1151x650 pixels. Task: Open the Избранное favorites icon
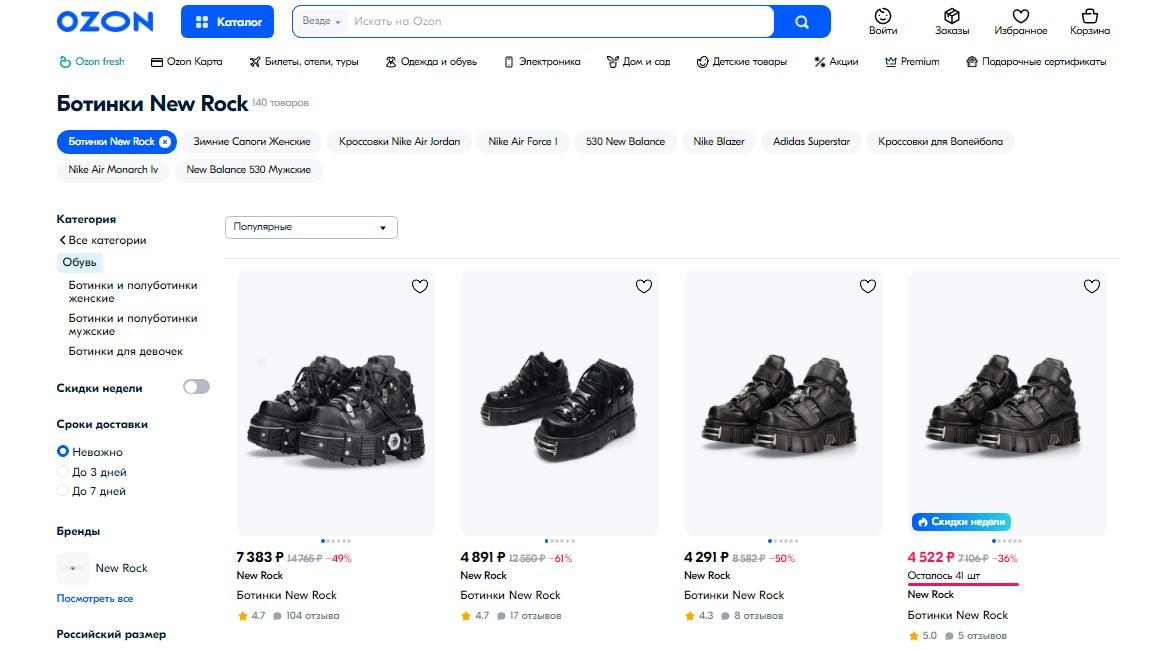click(1020, 21)
